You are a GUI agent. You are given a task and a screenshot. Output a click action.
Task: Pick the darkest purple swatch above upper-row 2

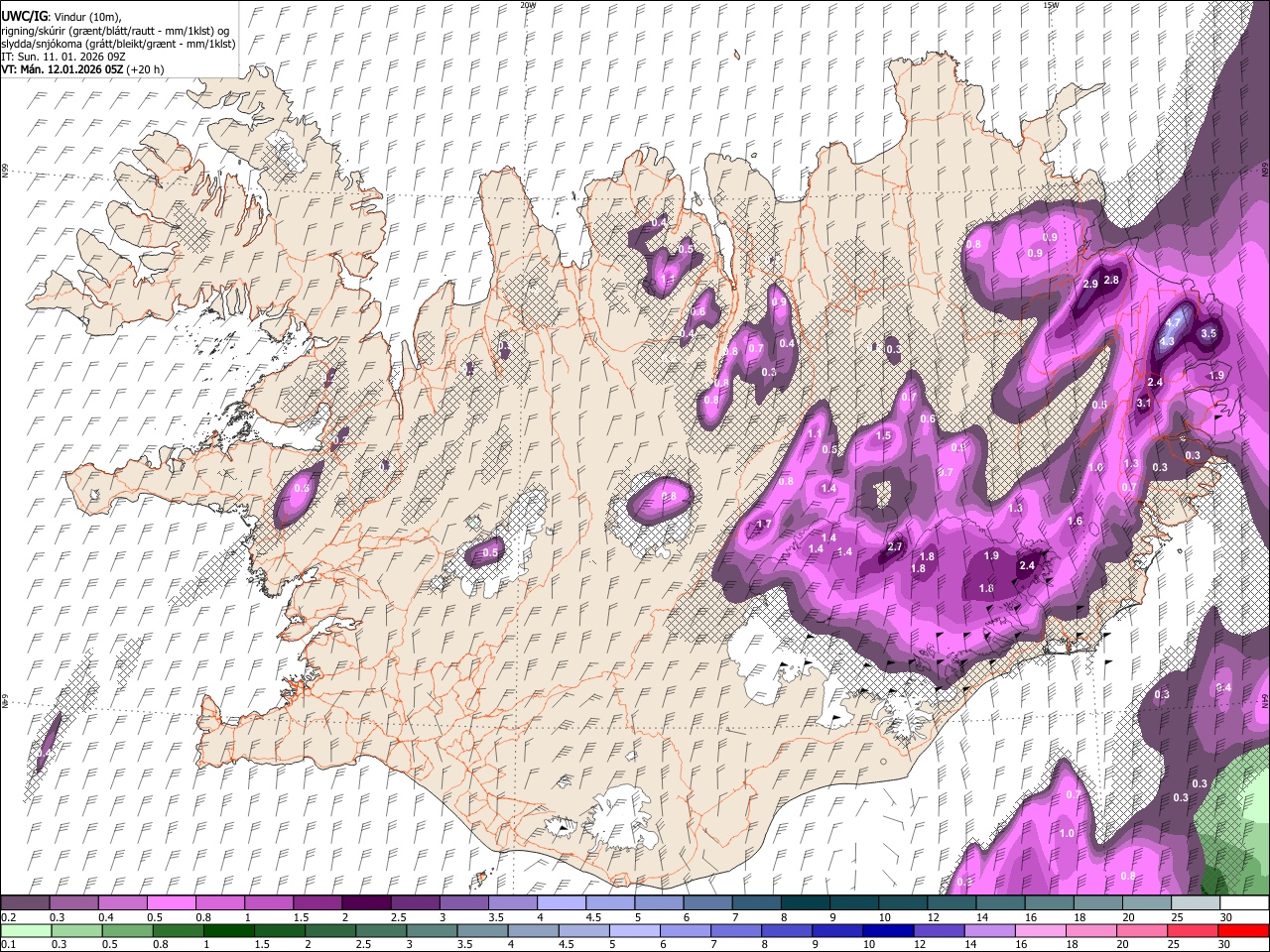pyautogui.click(x=366, y=903)
